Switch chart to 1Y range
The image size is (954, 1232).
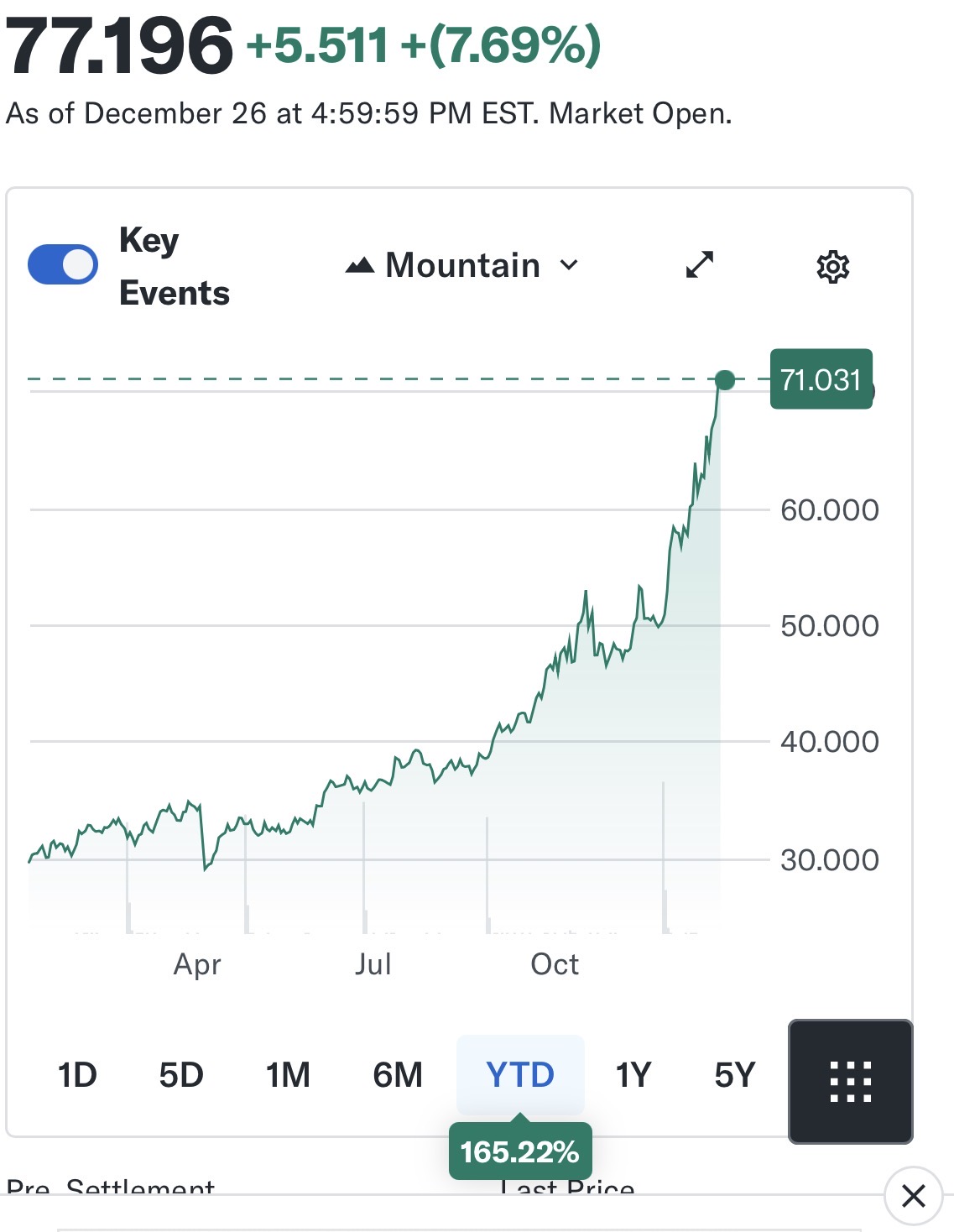[x=633, y=1075]
